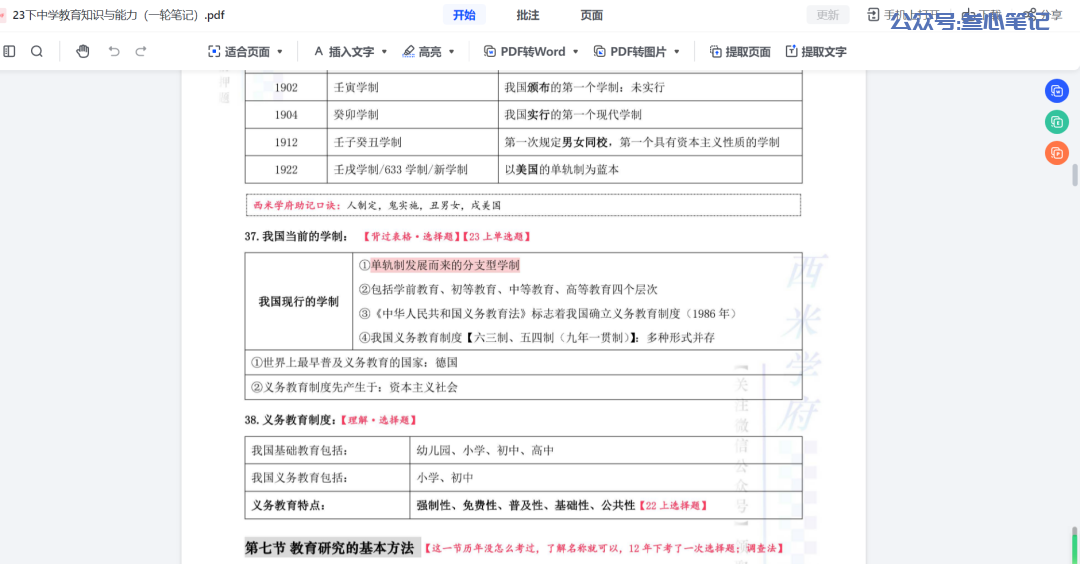The height and width of the screenshot is (564, 1080).
Task: Click the line 世界上最早普及义务教育的国家：德国
Action: click(x=354, y=362)
